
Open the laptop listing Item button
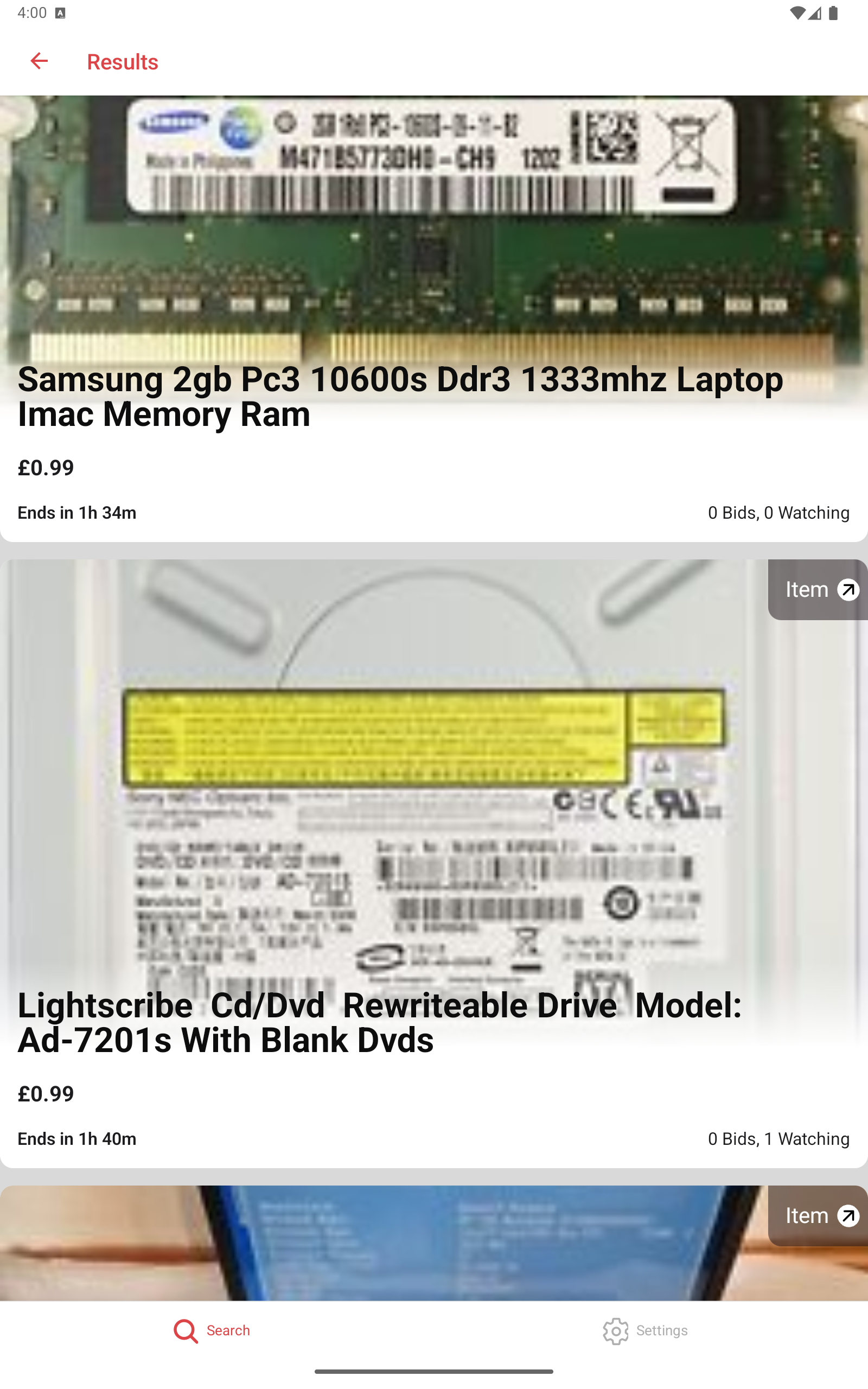(x=818, y=1215)
